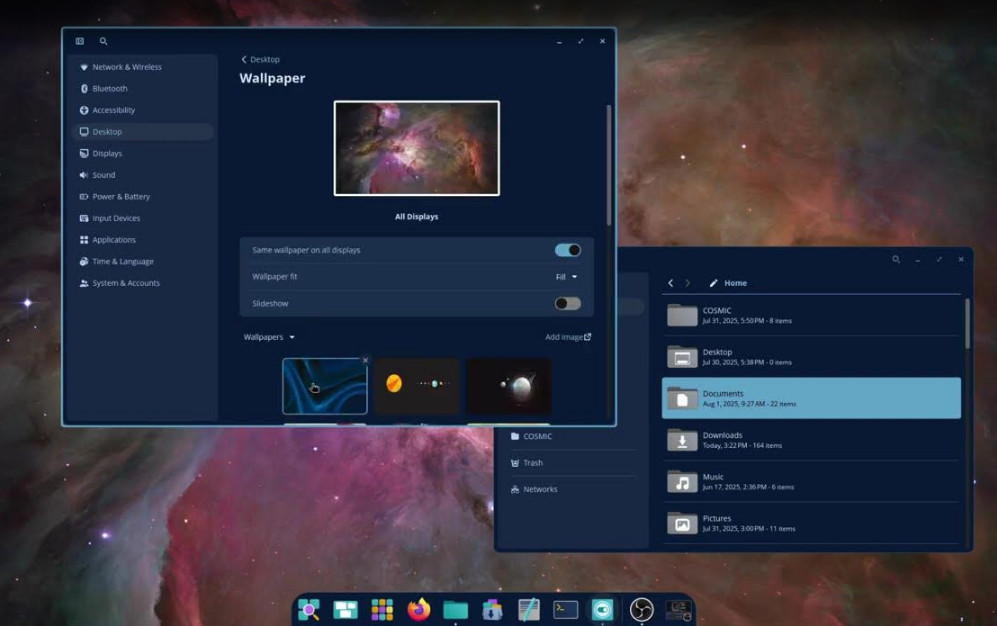
Task: Click the search icon in Files window
Action: point(896,259)
